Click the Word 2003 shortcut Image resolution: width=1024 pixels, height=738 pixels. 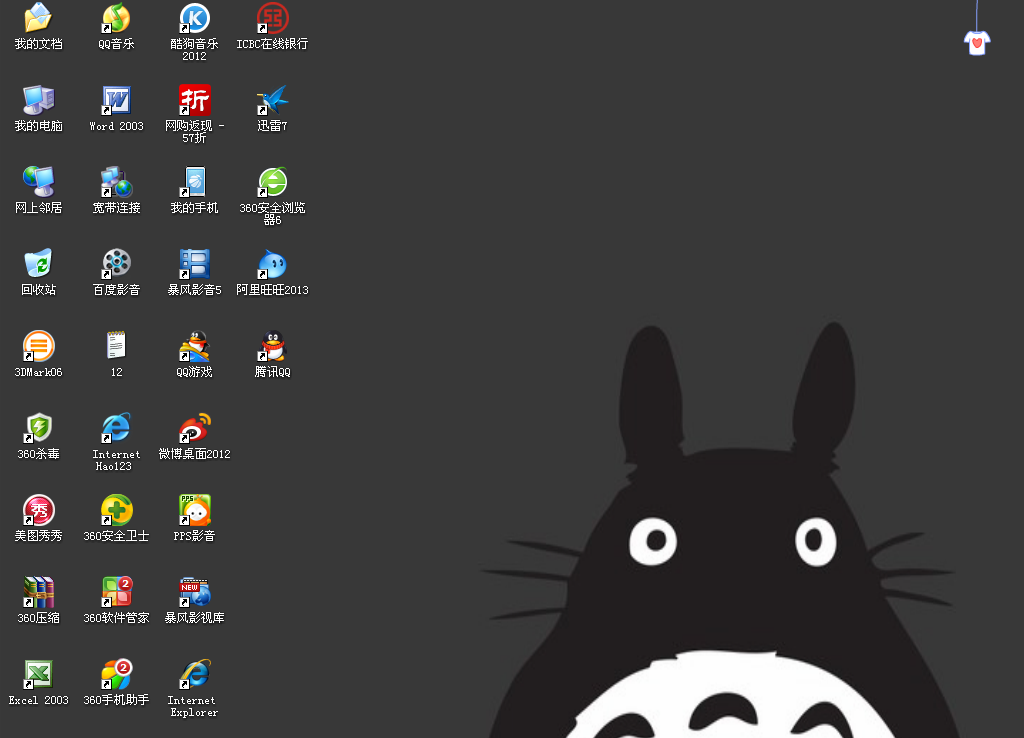click(116, 100)
